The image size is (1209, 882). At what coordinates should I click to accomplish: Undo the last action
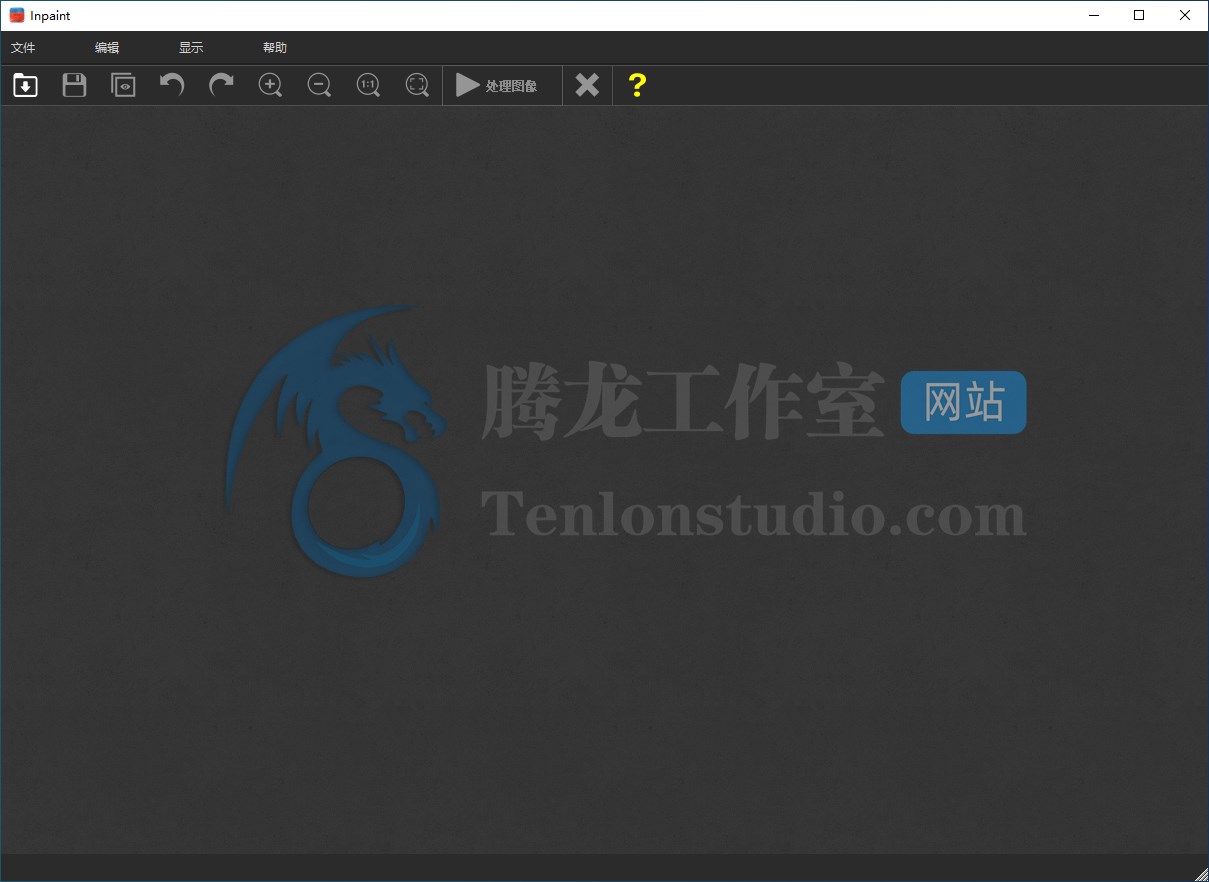tap(172, 85)
